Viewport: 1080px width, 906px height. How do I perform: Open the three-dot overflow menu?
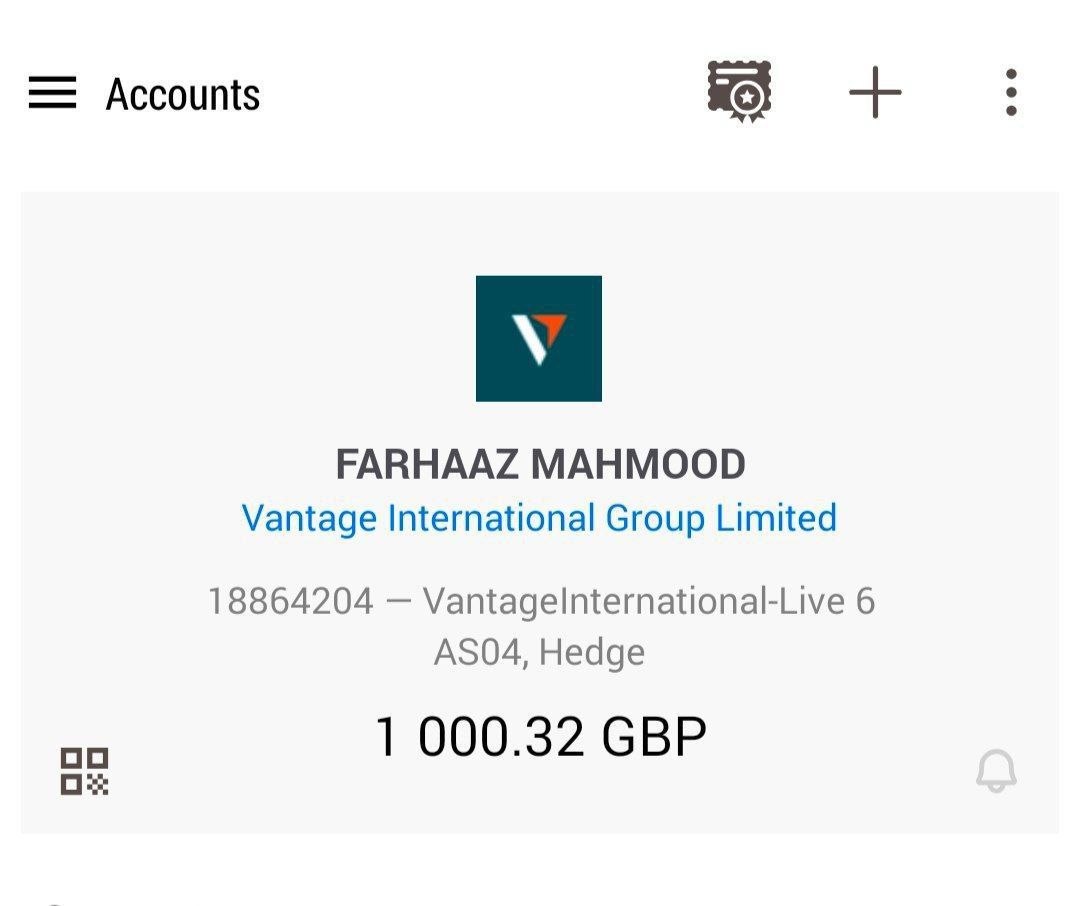coord(1011,93)
